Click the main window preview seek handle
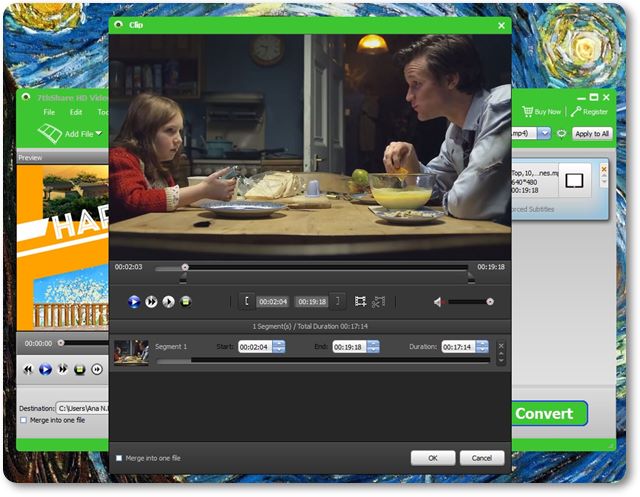640x497 pixels. pos(61,343)
